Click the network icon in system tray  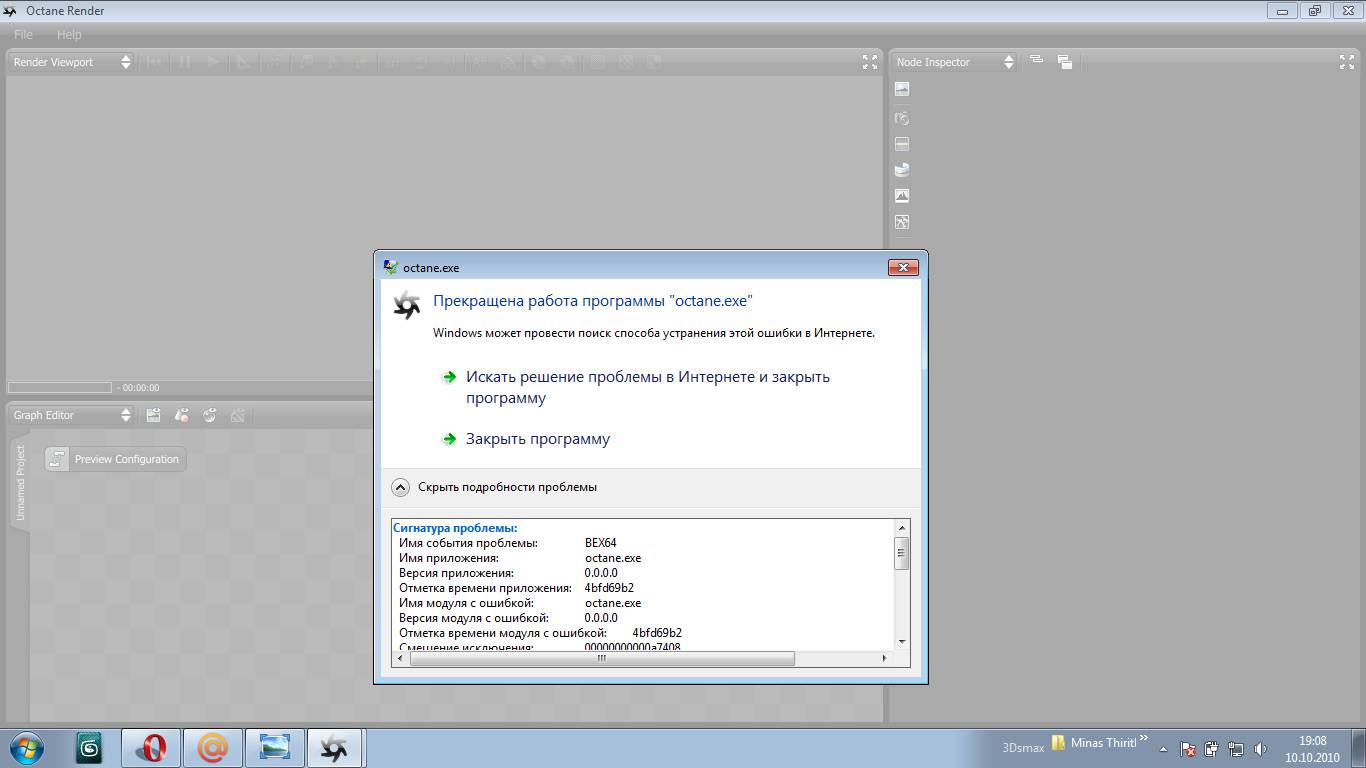pyautogui.click(x=1236, y=748)
